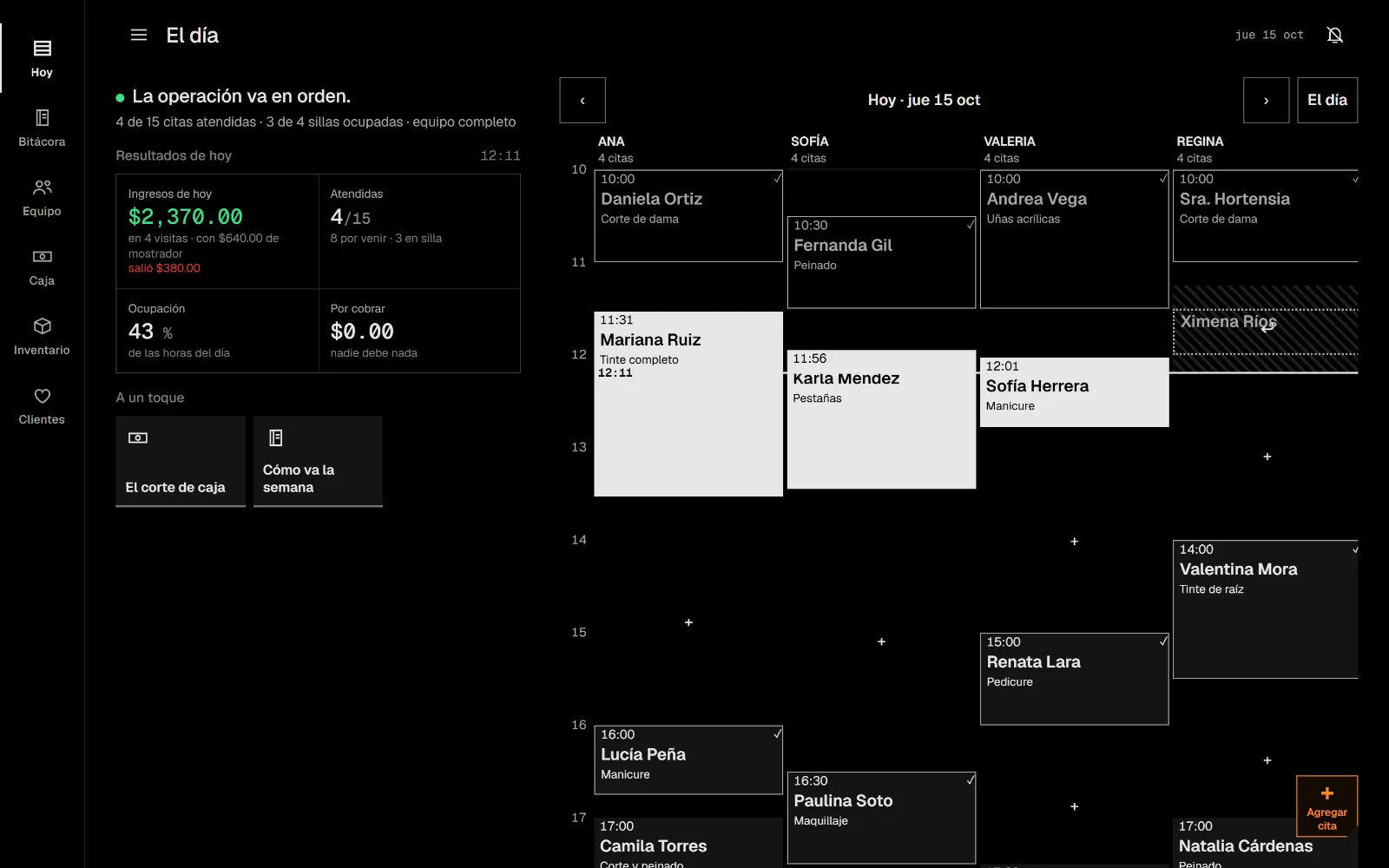Image resolution: width=1389 pixels, height=868 pixels.
Task: Click the plus in Sofía's empty slot
Action: 881,641
